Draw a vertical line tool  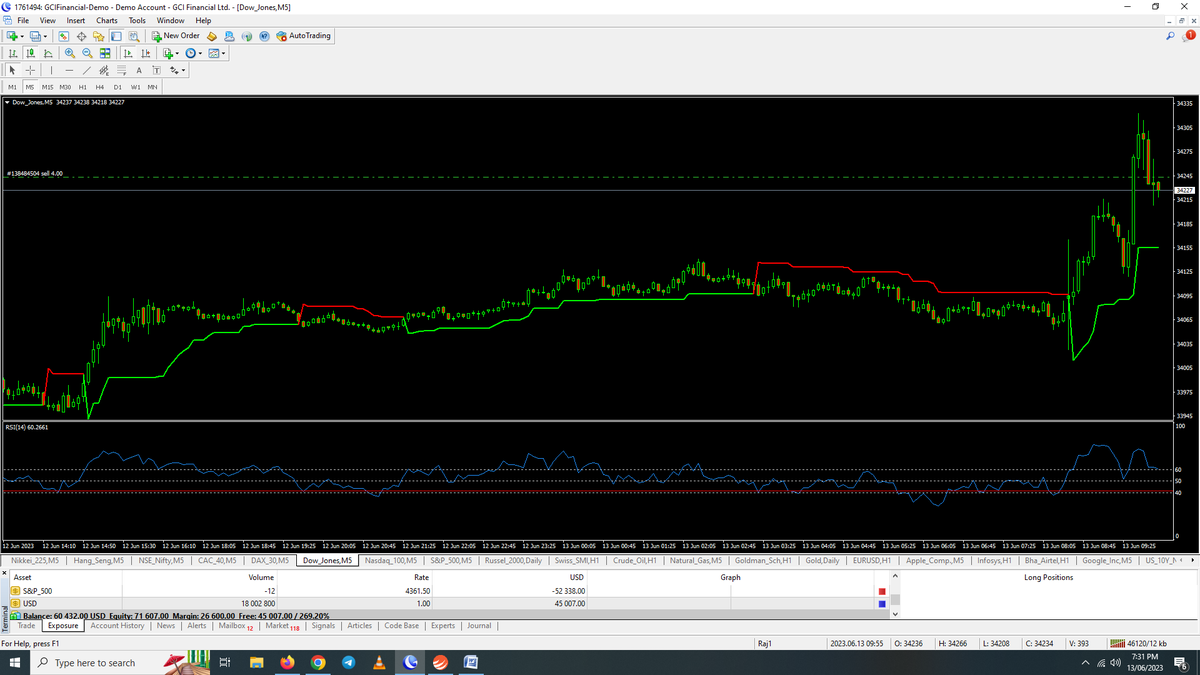pos(51,70)
